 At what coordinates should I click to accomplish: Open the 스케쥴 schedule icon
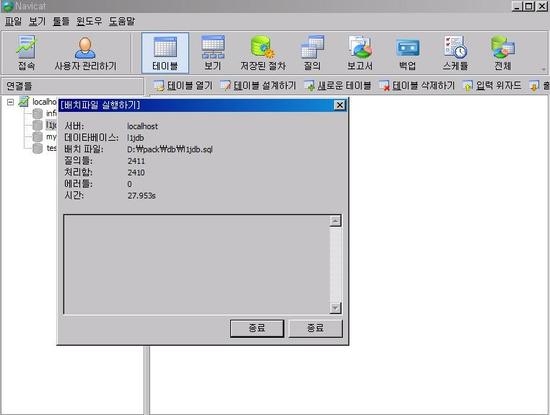pos(455,53)
